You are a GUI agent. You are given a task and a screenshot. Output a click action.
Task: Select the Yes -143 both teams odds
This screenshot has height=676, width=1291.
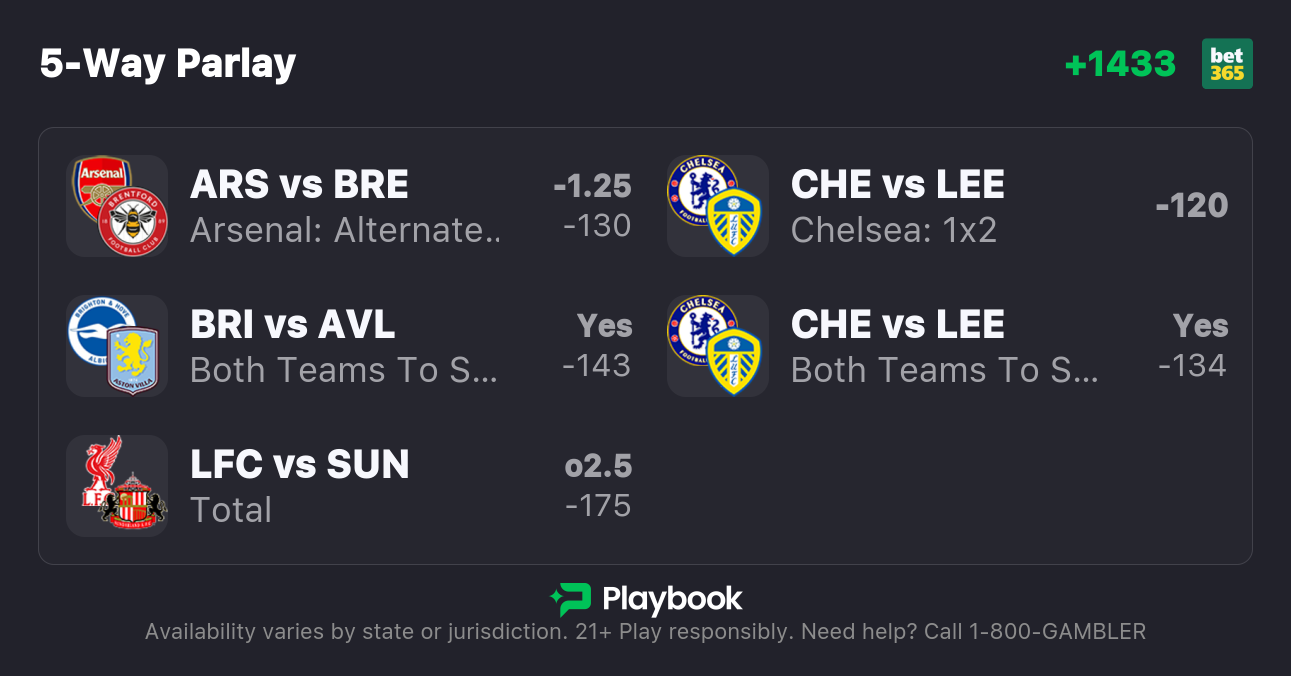click(x=597, y=346)
